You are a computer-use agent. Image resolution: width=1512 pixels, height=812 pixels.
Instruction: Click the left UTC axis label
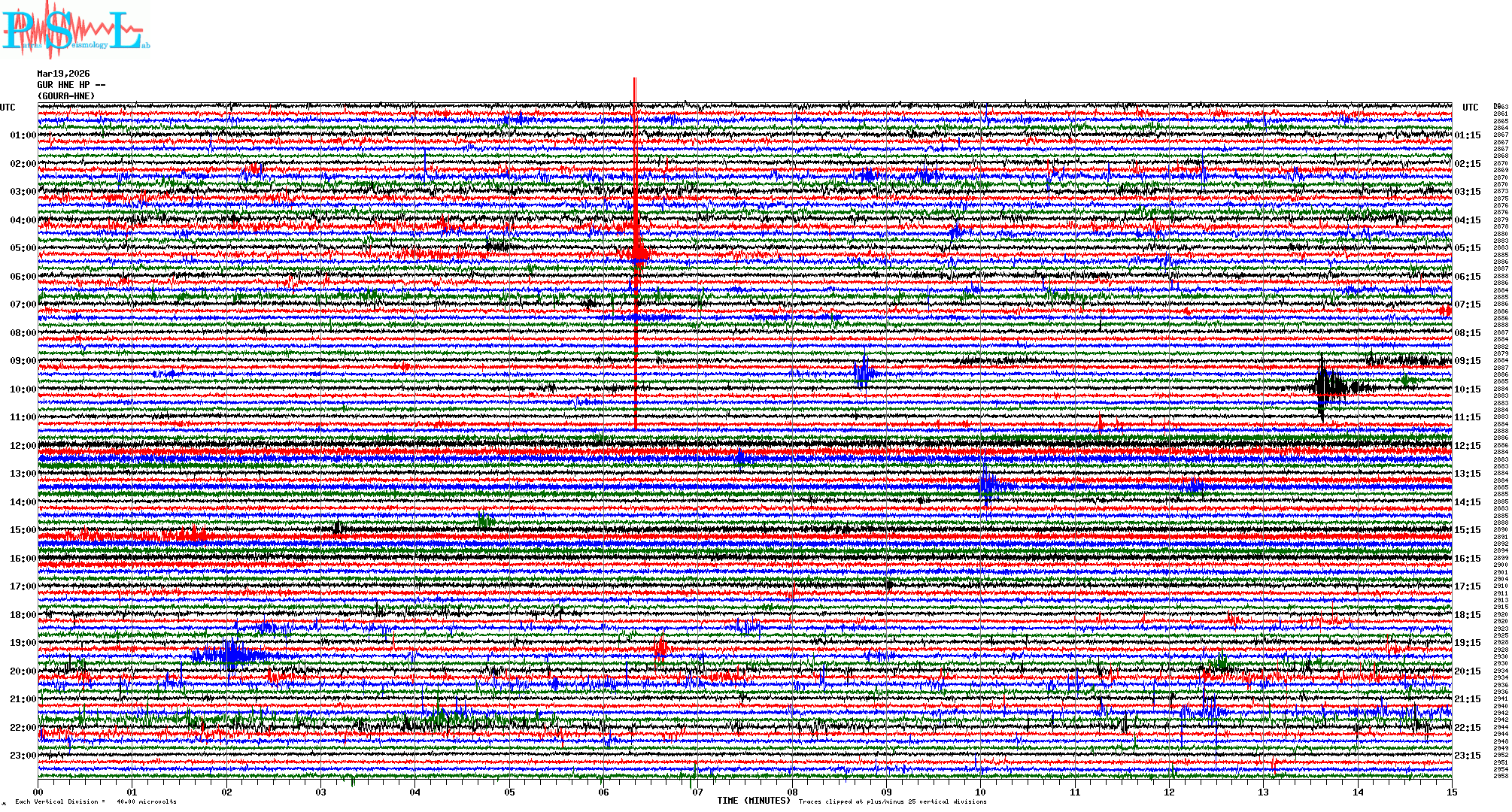pos(8,108)
